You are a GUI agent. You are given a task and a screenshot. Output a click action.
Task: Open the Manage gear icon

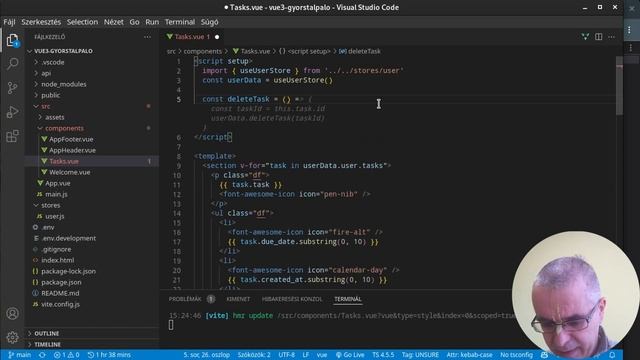coord(12,338)
